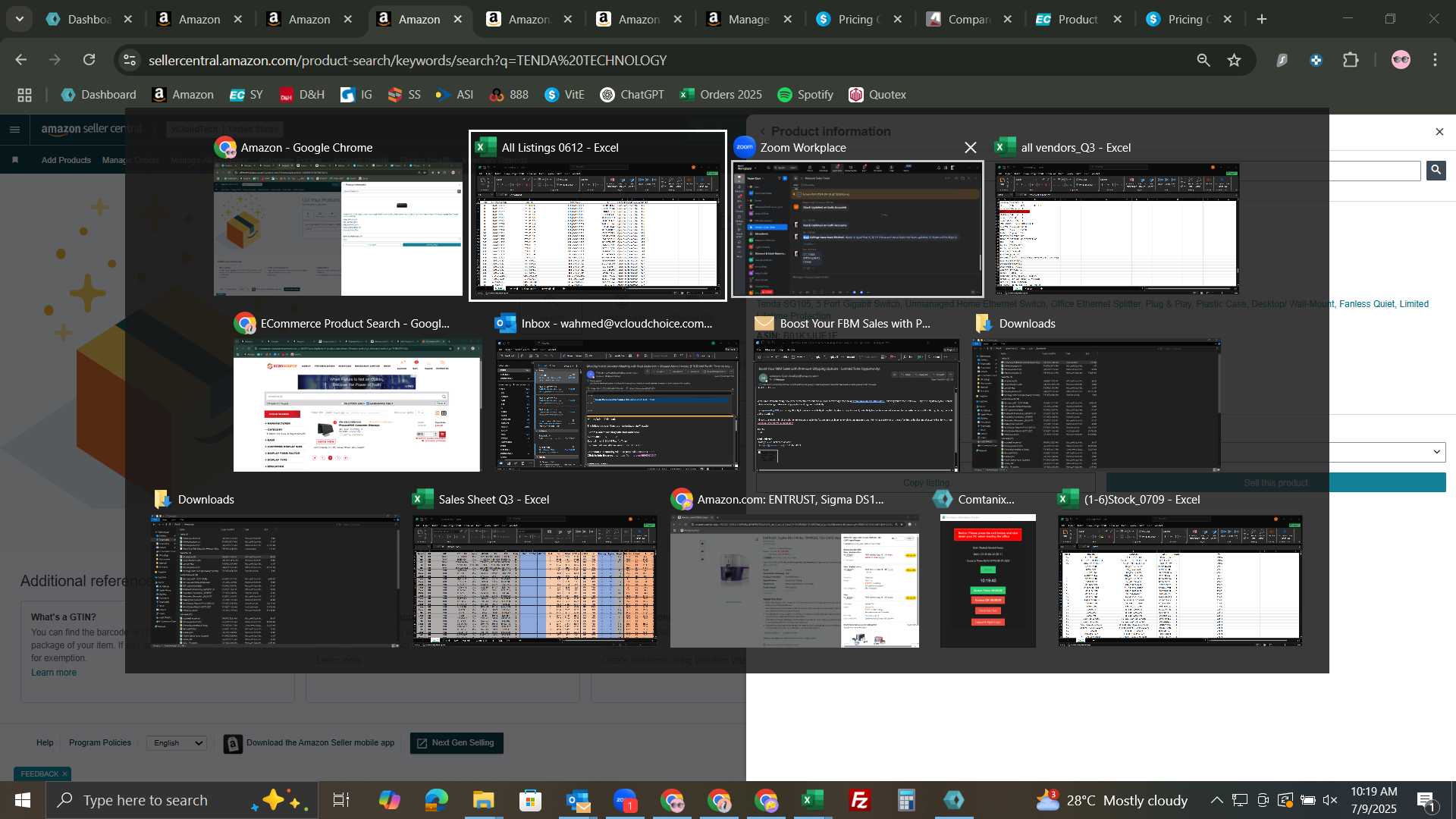Switch to the Compan browser tab

[968, 19]
